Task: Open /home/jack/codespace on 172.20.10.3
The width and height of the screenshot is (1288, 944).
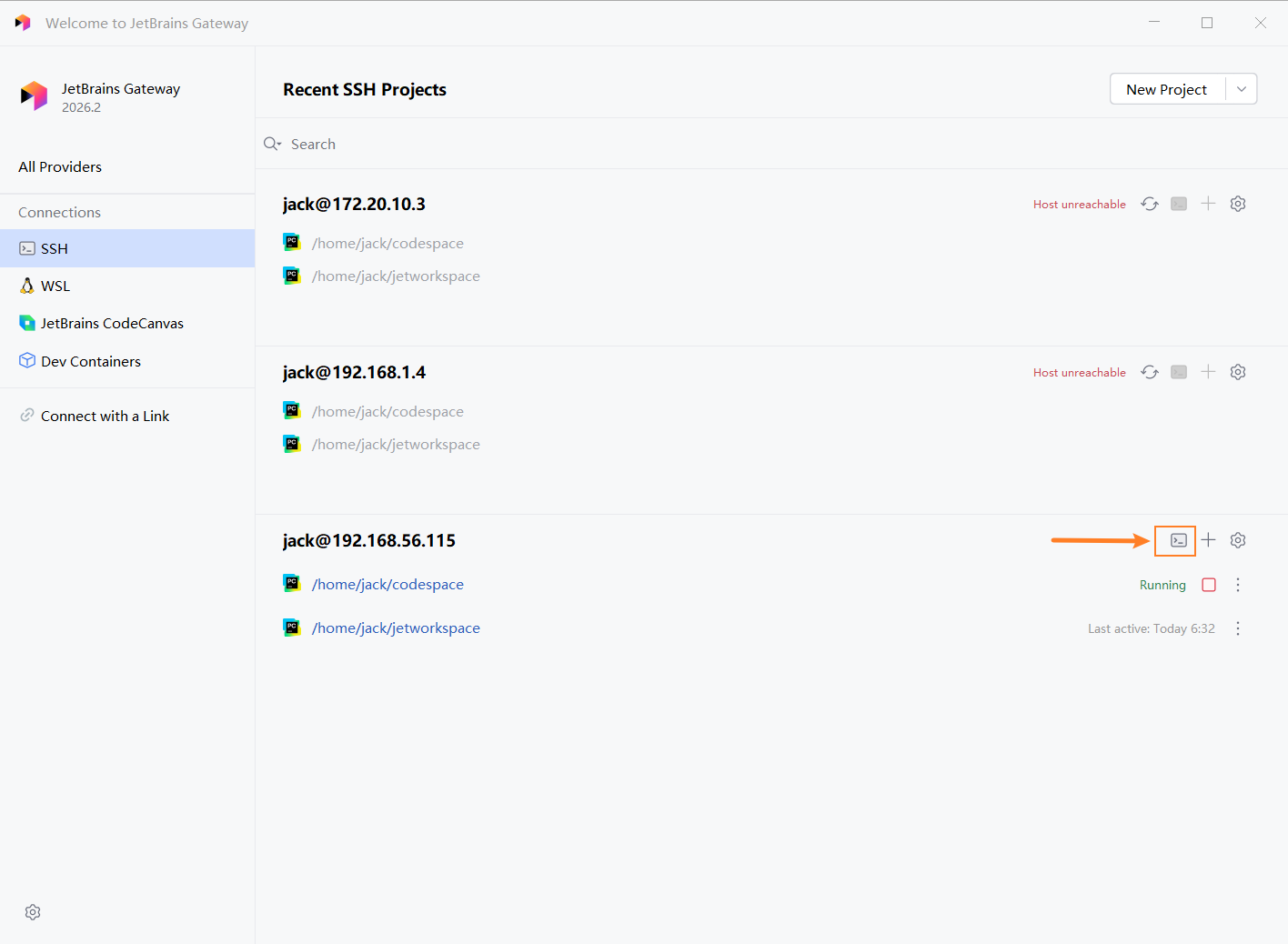Action: point(387,243)
